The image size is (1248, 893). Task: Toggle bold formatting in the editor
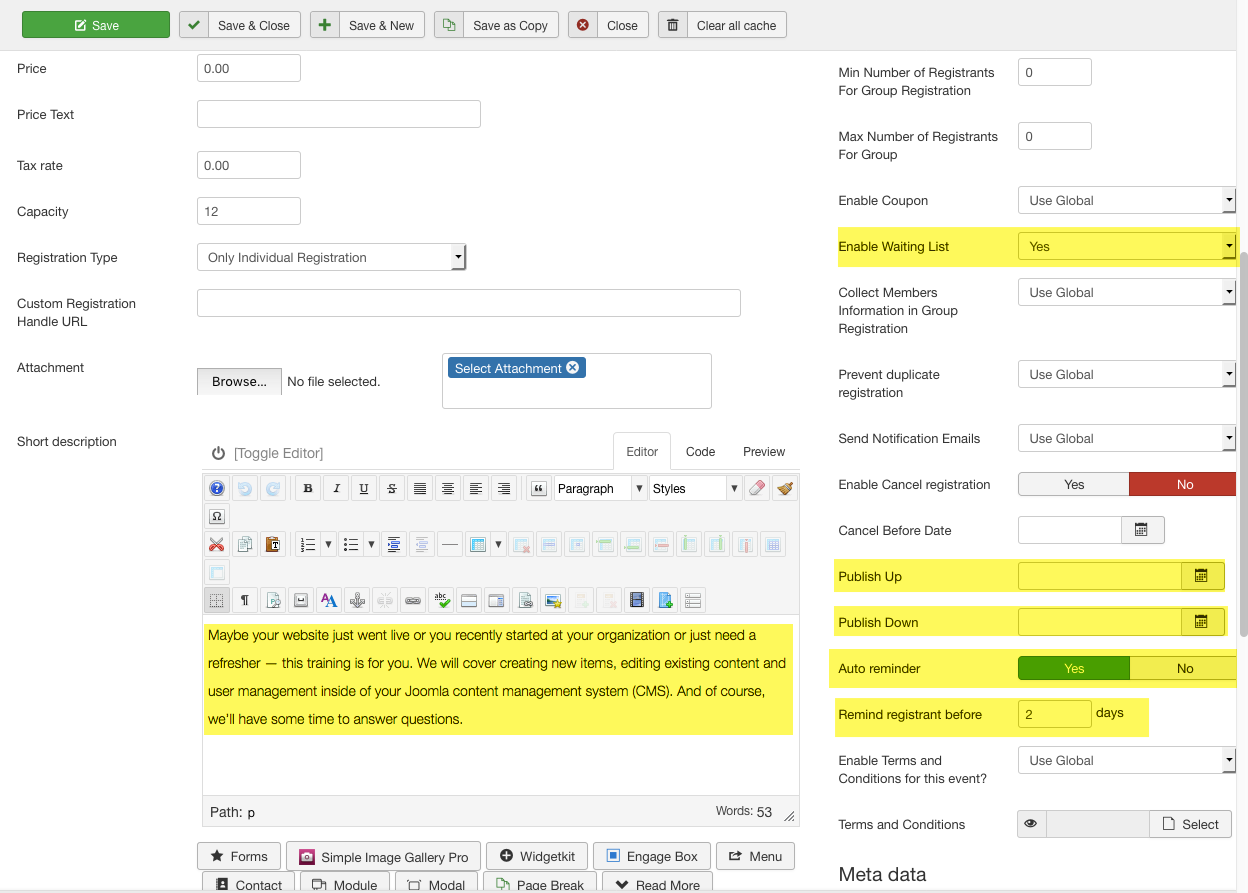point(309,489)
